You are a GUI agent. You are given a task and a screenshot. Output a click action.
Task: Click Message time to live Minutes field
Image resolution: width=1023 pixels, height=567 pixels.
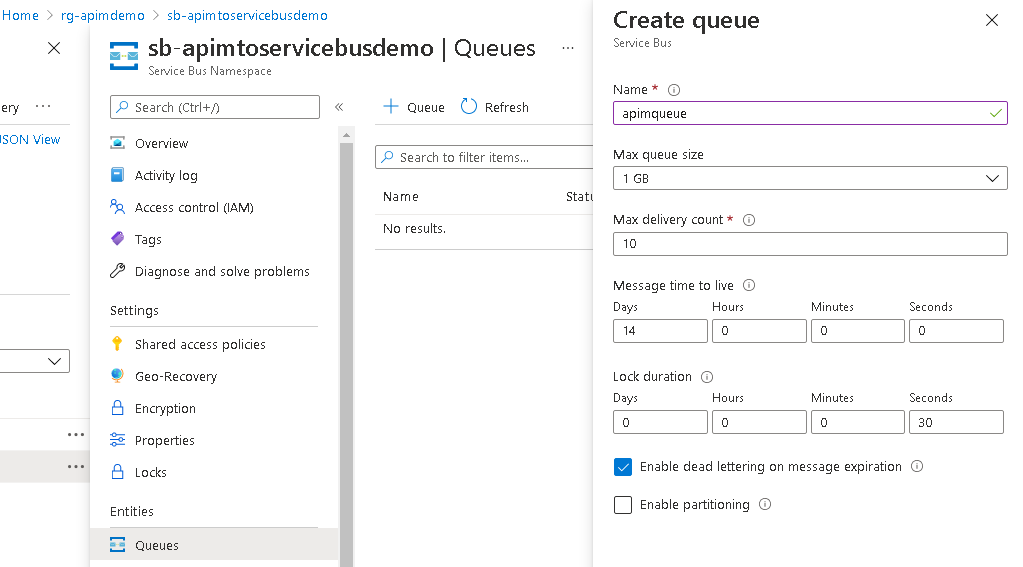[857, 331]
